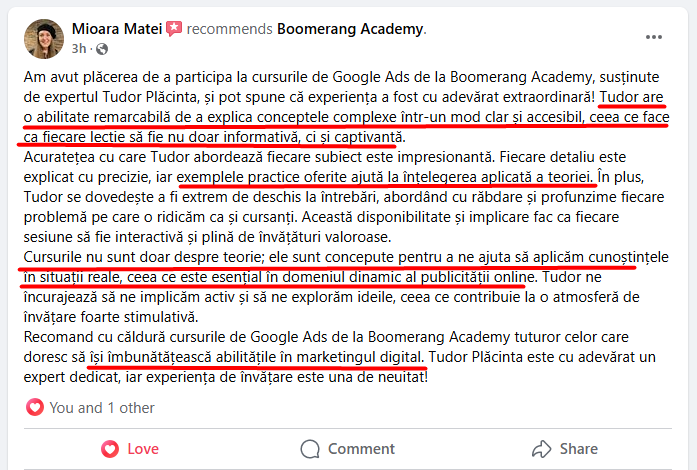The width and height of the screenshot is (697, 470).
Task: Click Mioara Matei's profile picture
Action: tap(44, 39)
